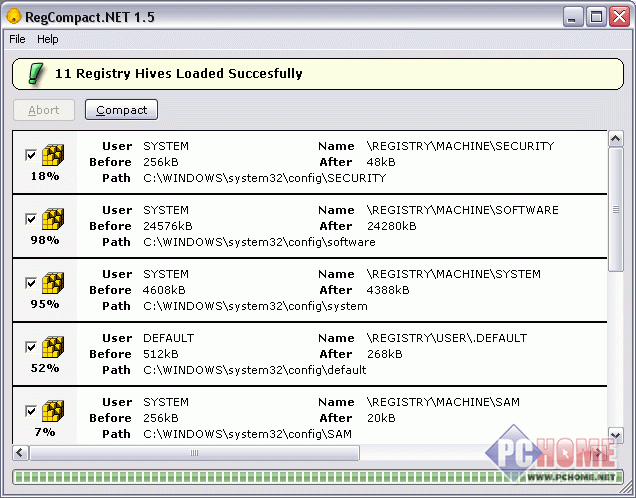The height and width of the screenshot is (498, 636).
Task: Click the name \REGISTRY\MACHINE\SOFTWARE
Action: (x=462, y=210)
